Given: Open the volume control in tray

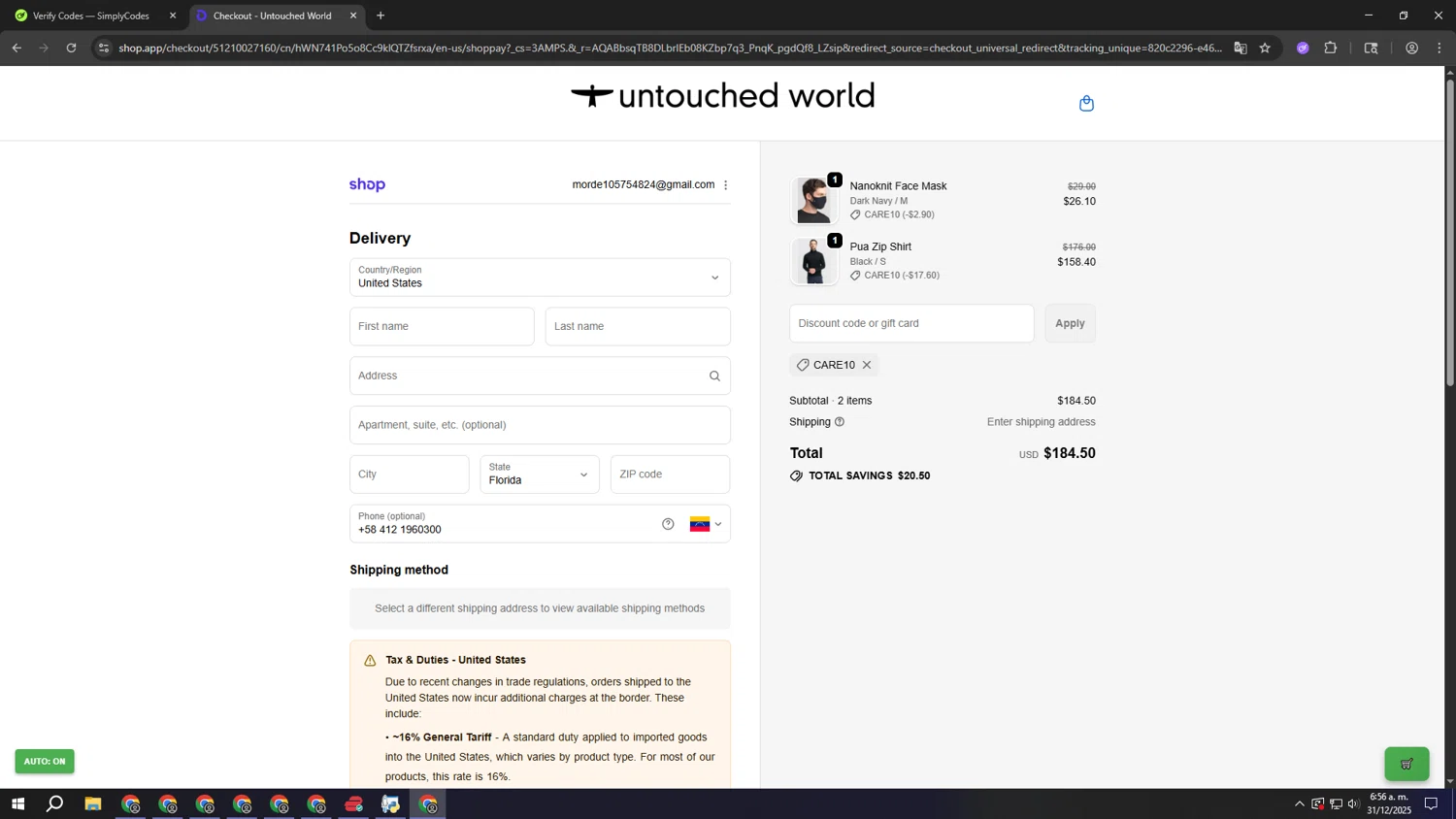Looking at the screenshot, I should click(x=1353, y=803).
